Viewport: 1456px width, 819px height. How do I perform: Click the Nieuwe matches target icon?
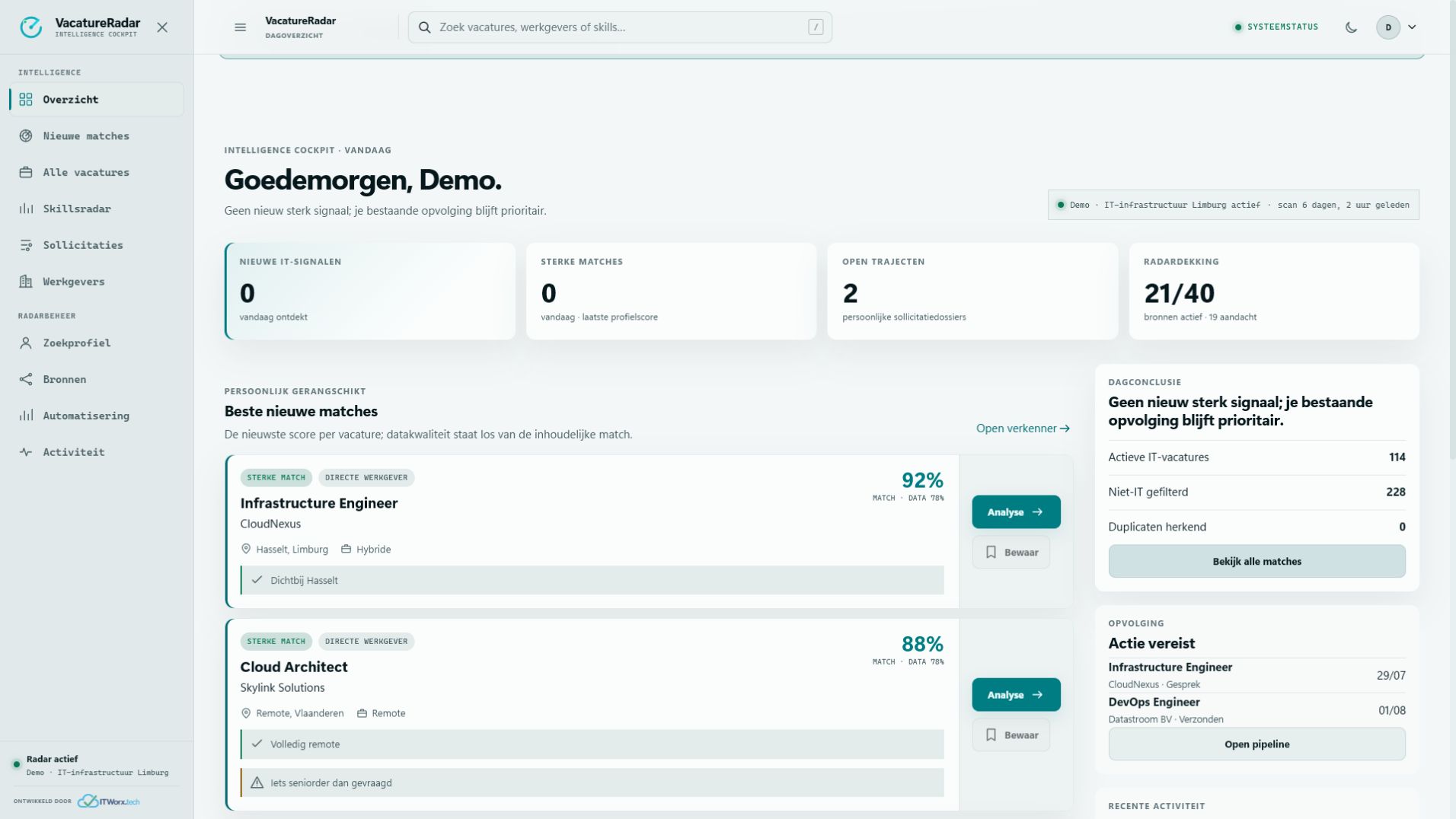pos(26,136)
